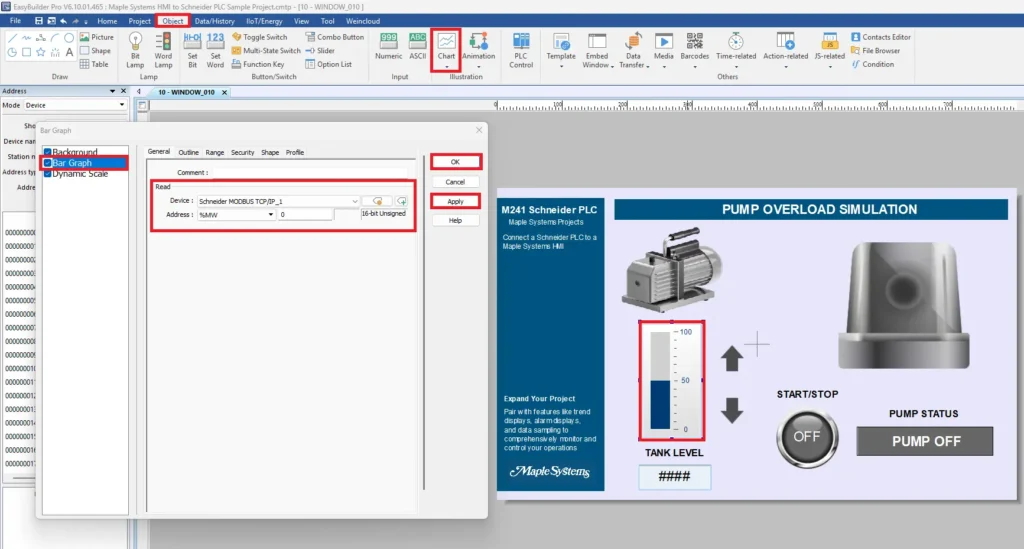Open the PLC Control tool

point(520,50)
